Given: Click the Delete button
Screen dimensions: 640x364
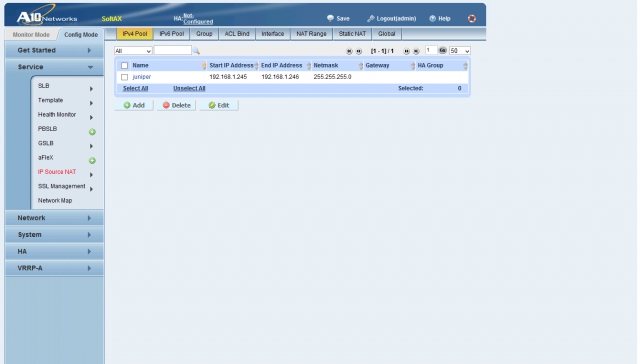Looking at the screenshot, I should tap(176, 105).
